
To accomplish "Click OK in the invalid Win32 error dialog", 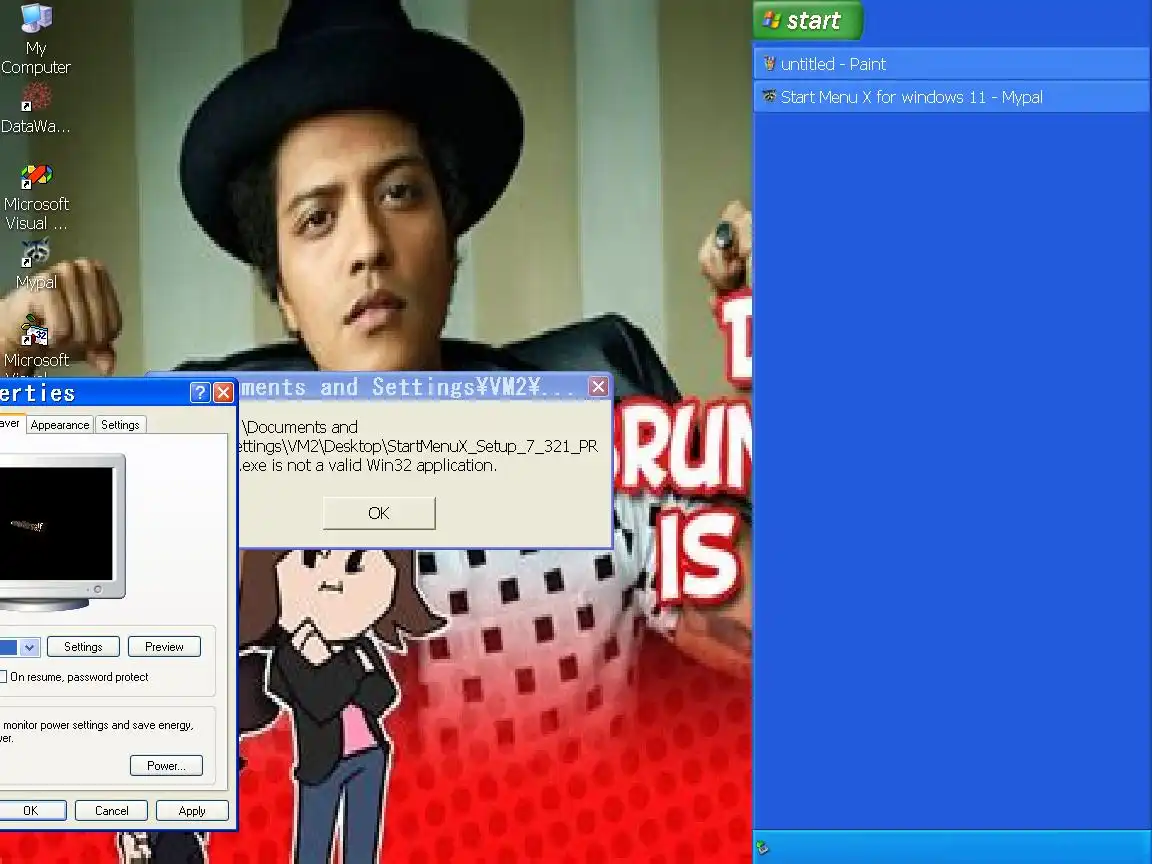I will coord(379,513).
